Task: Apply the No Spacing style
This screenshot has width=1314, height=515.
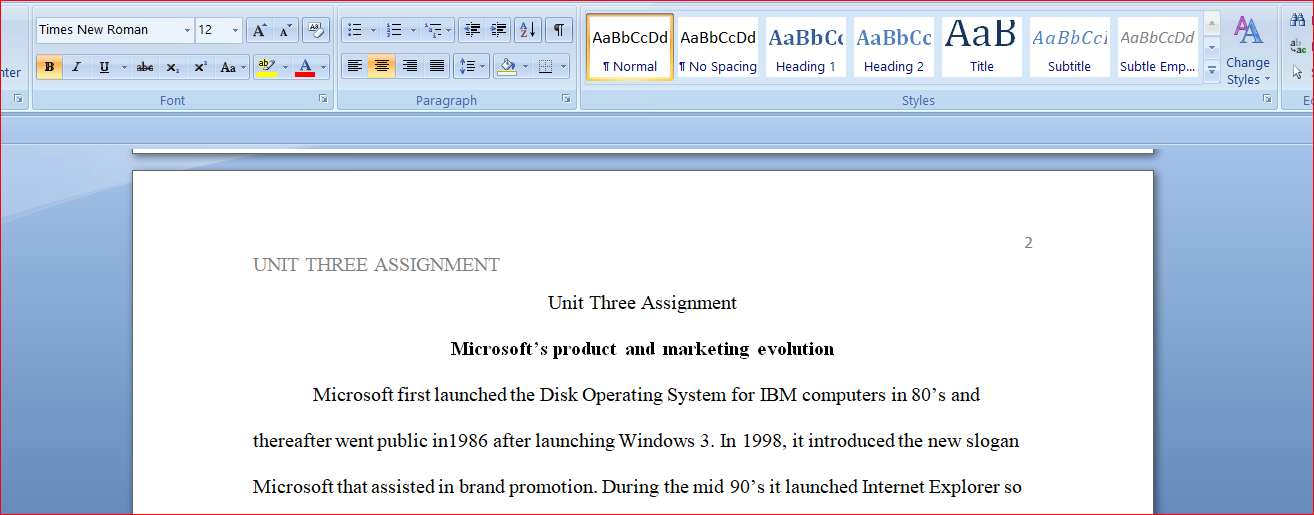Action: (x=718, y=47)
